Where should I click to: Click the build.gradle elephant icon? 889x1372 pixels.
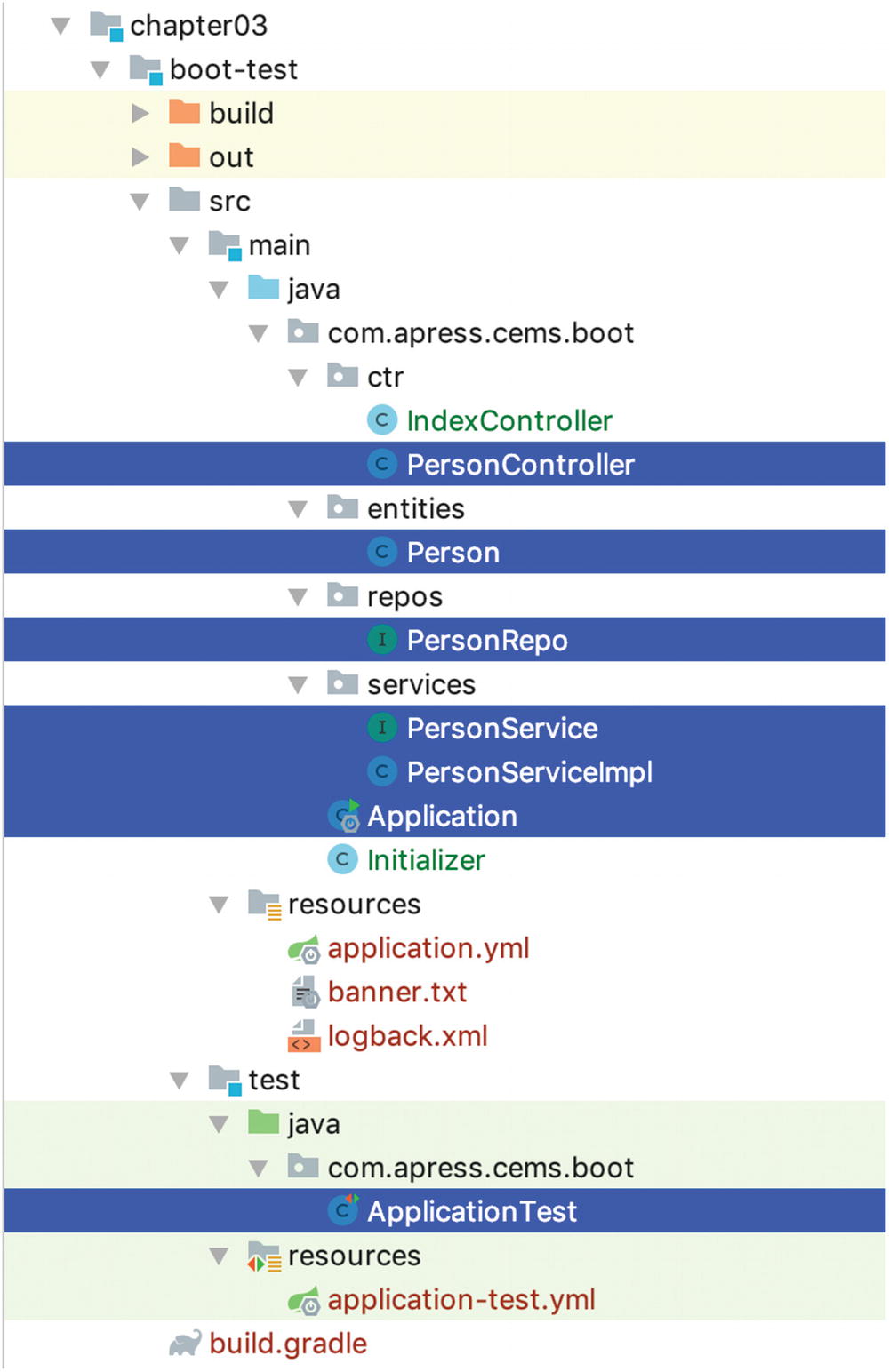[185, 1344]
